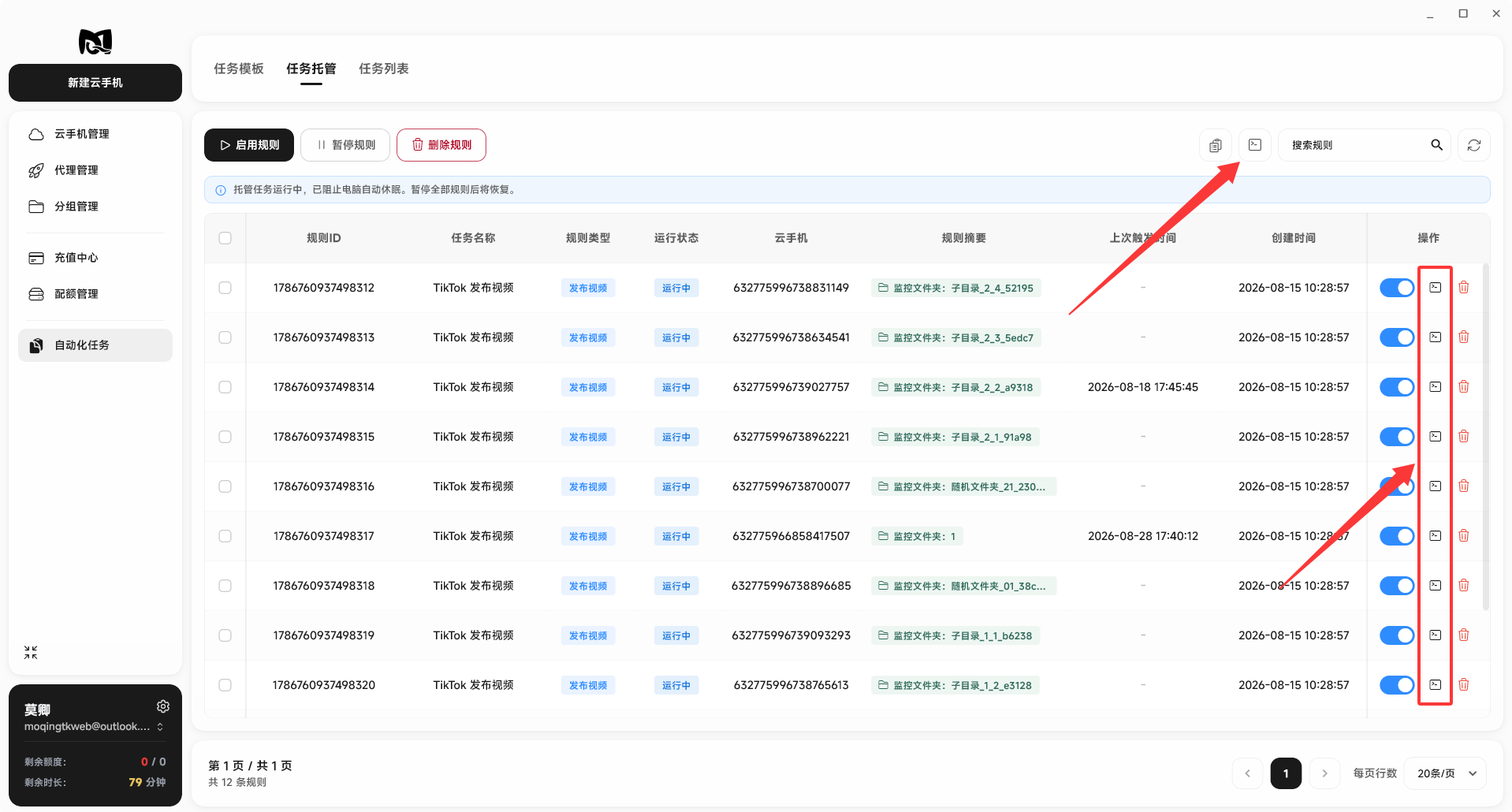The image size is (1512, 812).
Task: Click 启用规则 button
Action: [x=249, y=145]
